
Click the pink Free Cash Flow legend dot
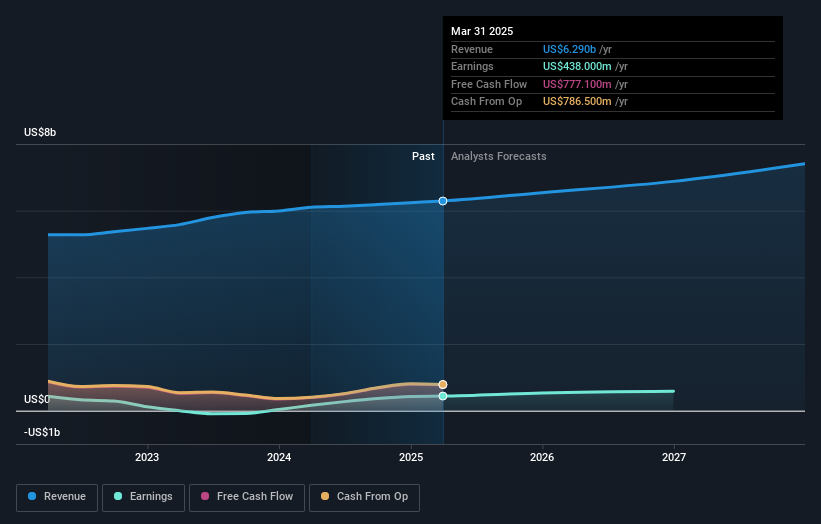point(205,496)
